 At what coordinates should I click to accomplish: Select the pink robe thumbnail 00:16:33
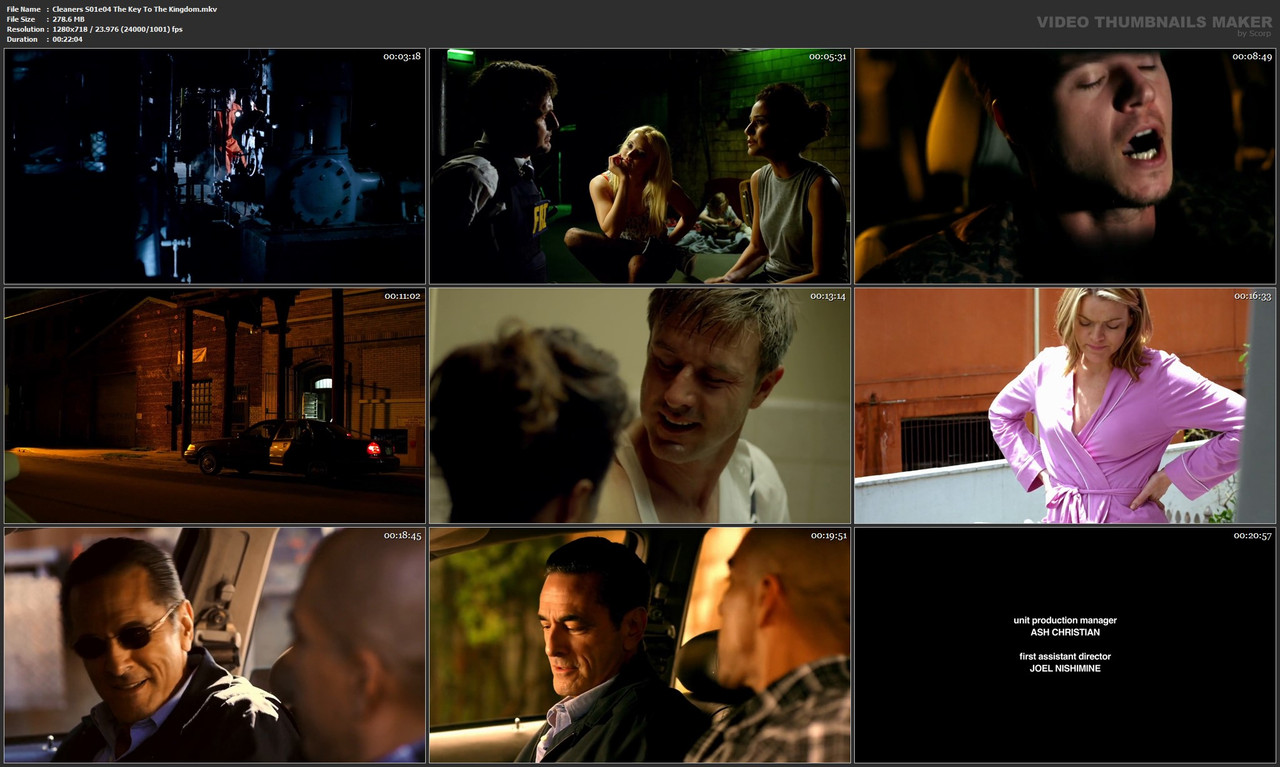click(x=1065, y=406)
